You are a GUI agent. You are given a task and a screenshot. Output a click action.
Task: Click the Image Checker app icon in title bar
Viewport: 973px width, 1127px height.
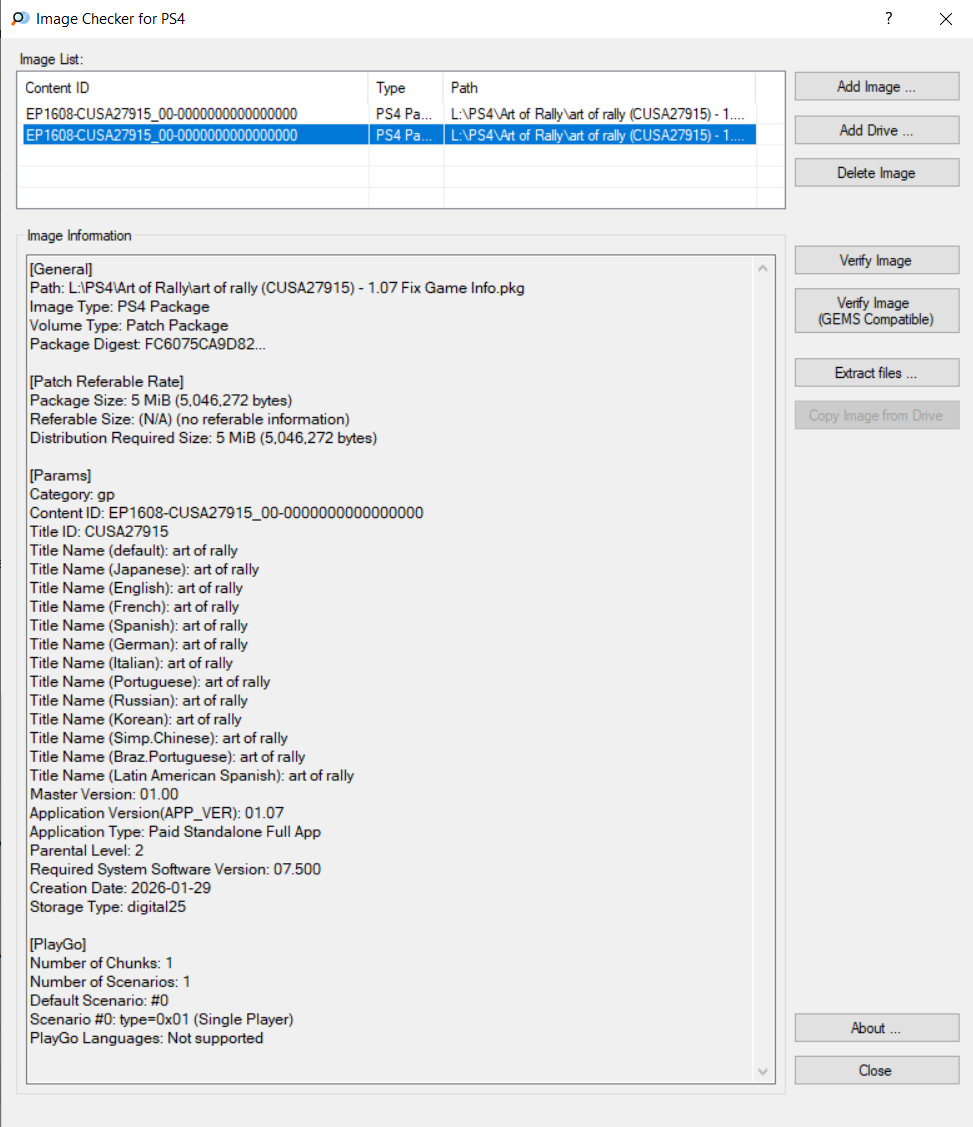pos(20,19)
